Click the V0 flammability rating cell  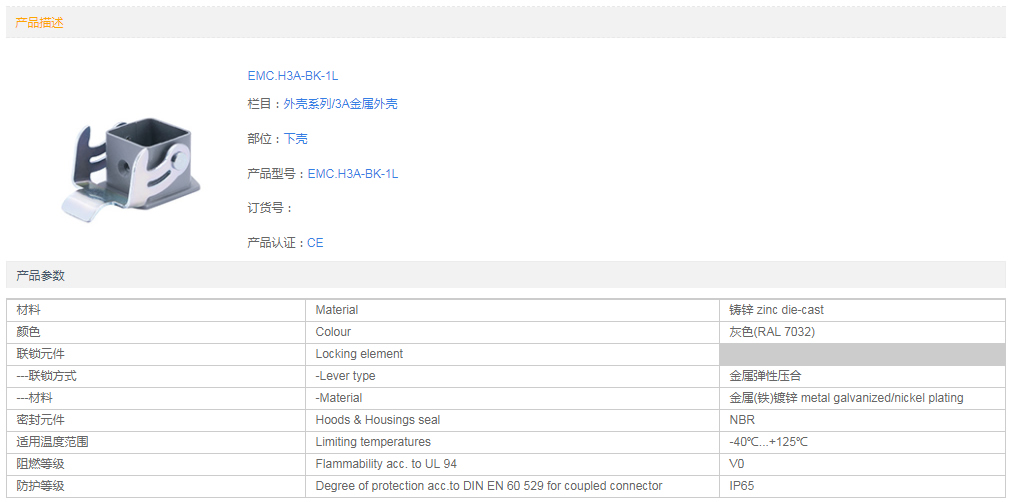[737, 464]
